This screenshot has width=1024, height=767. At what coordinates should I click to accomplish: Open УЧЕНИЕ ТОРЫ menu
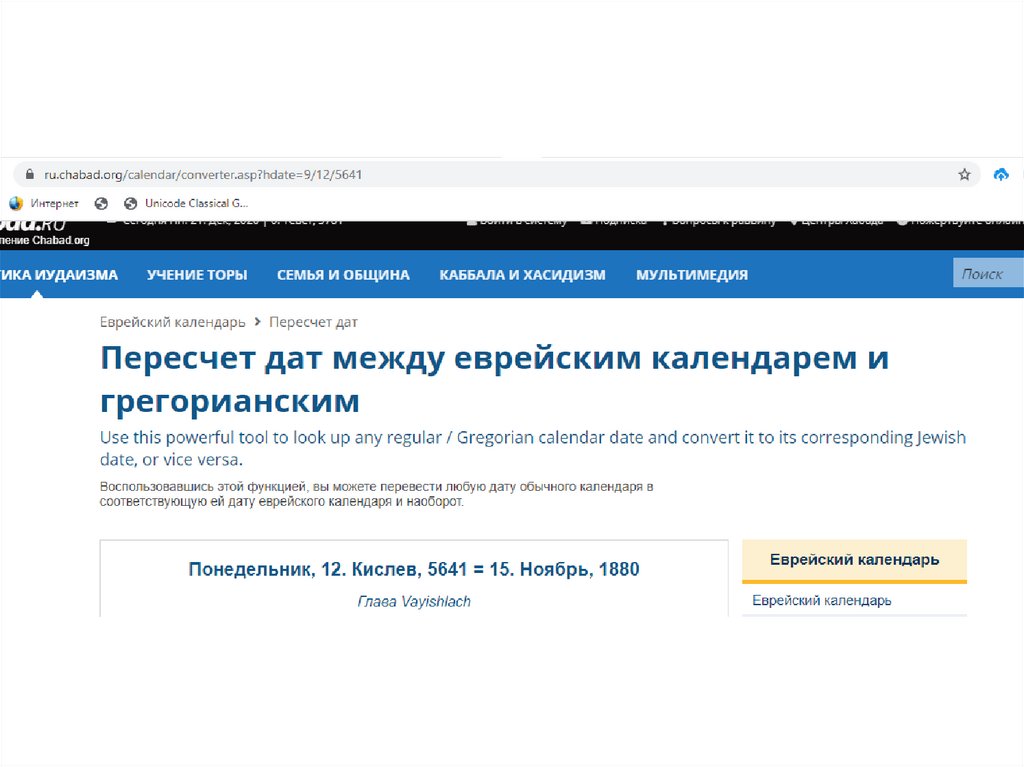(x=197, y=275)
